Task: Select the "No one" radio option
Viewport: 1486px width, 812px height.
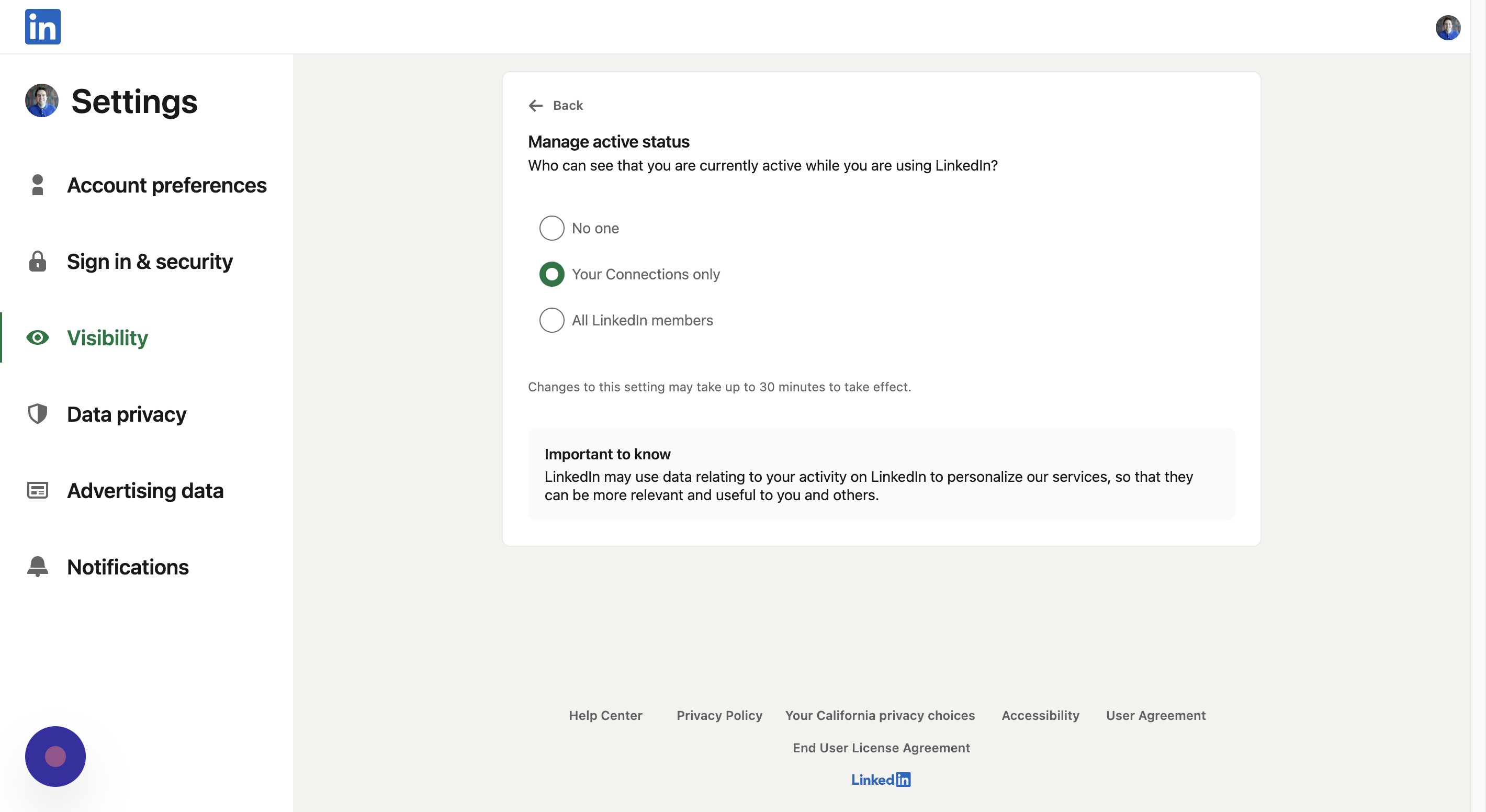Action: 551,228
